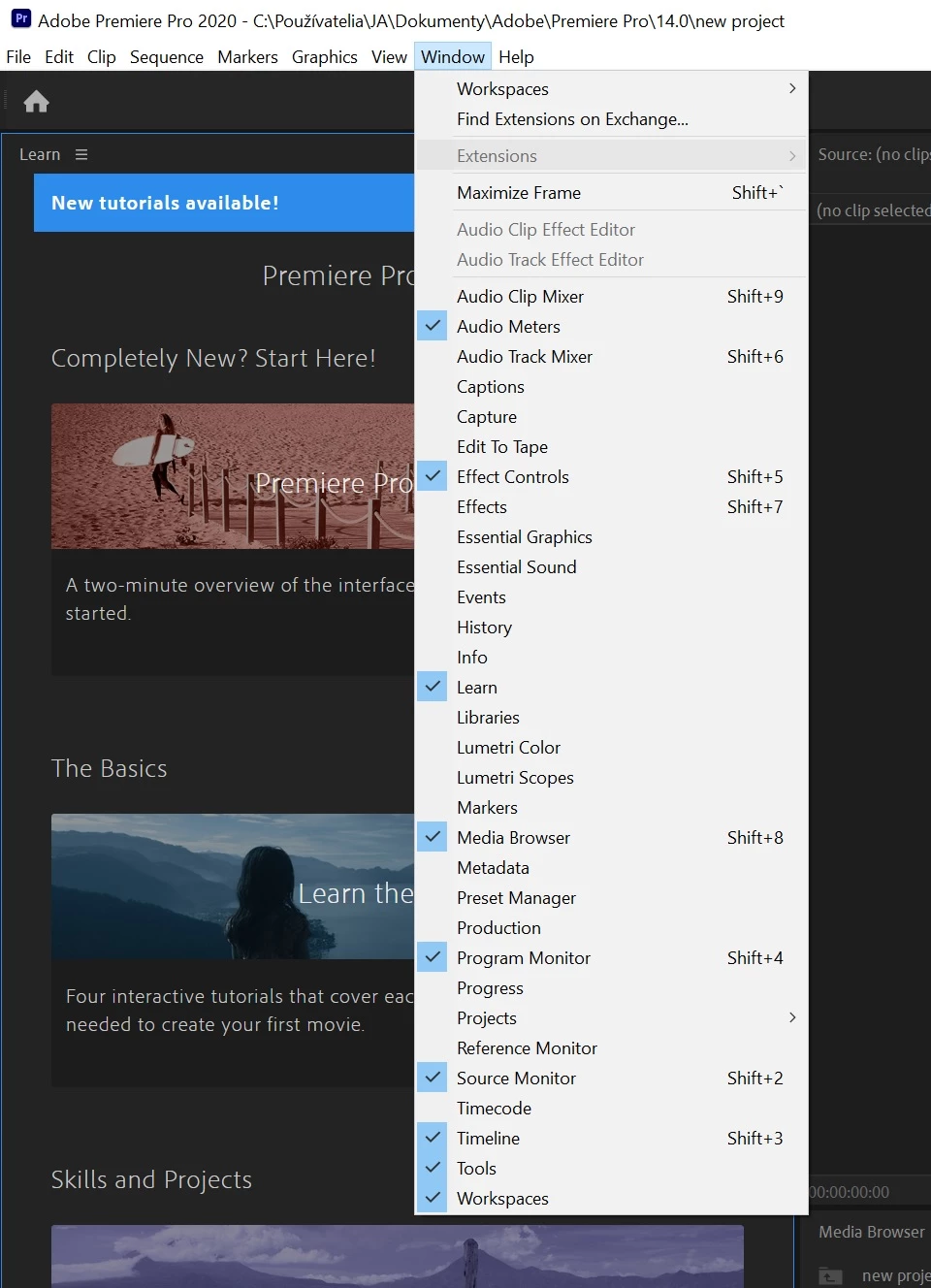This screenshot has width=931, height=1288.
Task: Select the Learn panel tab
Action: click(40, 154)
